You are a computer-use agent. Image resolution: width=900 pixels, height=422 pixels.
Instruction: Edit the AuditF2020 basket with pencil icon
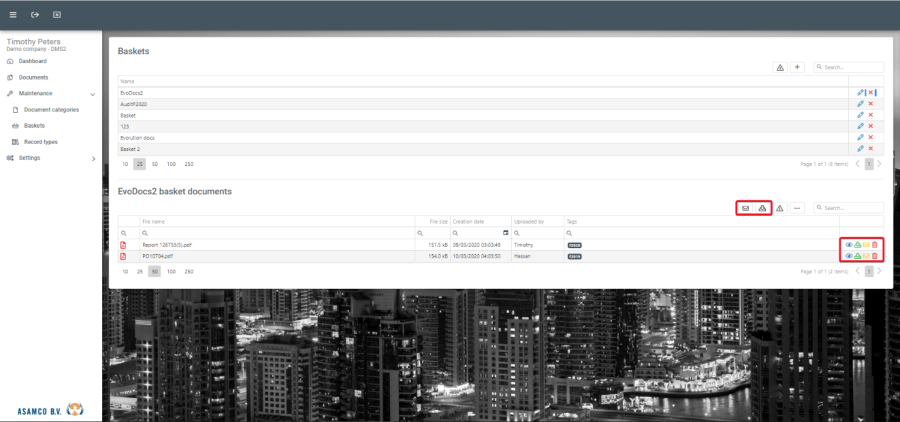860,104
